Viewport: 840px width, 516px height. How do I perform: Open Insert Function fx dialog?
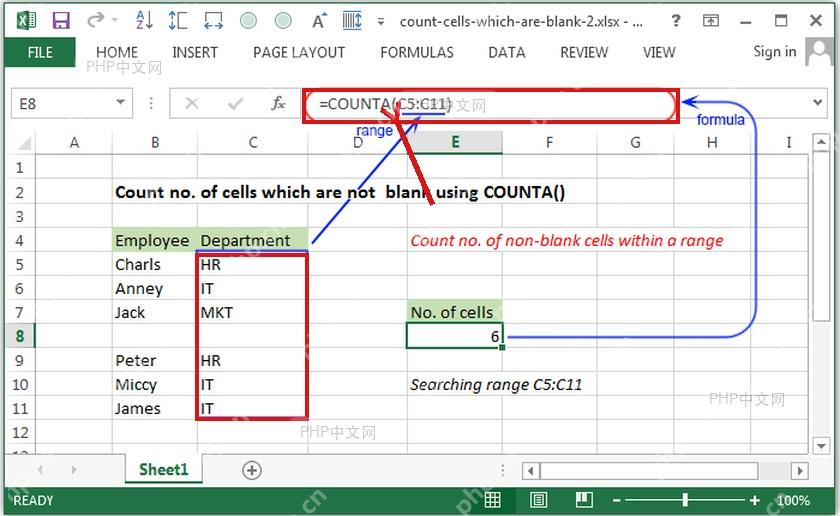(x=278, y=103)
